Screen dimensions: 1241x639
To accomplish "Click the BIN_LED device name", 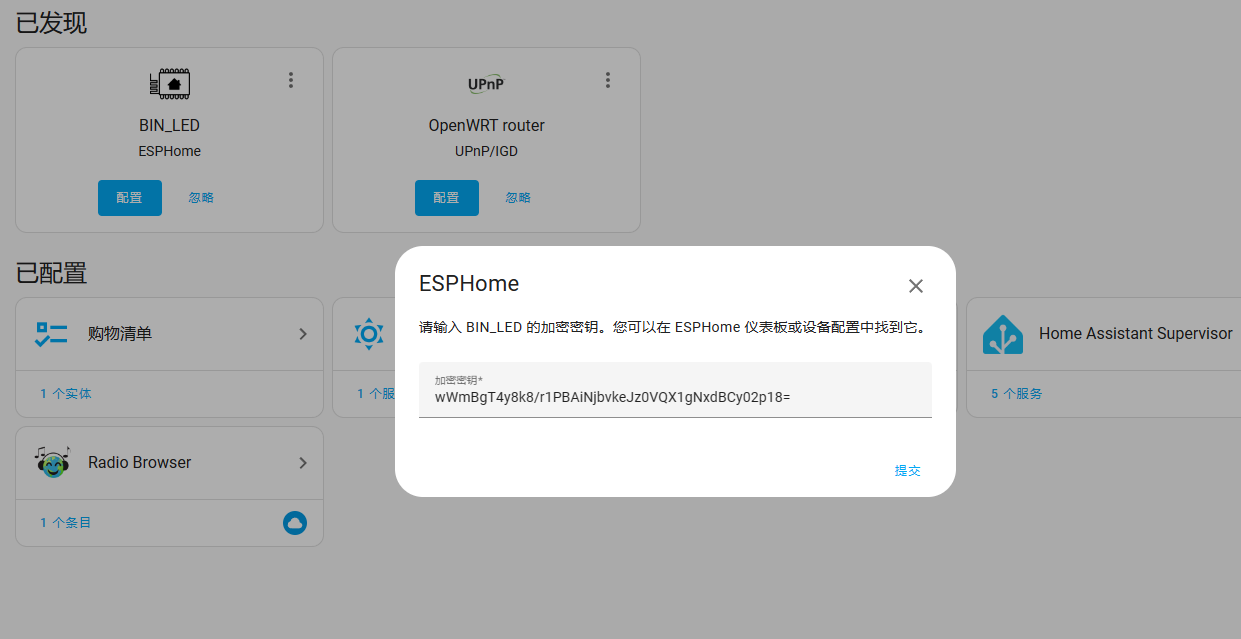I will 169,126.
